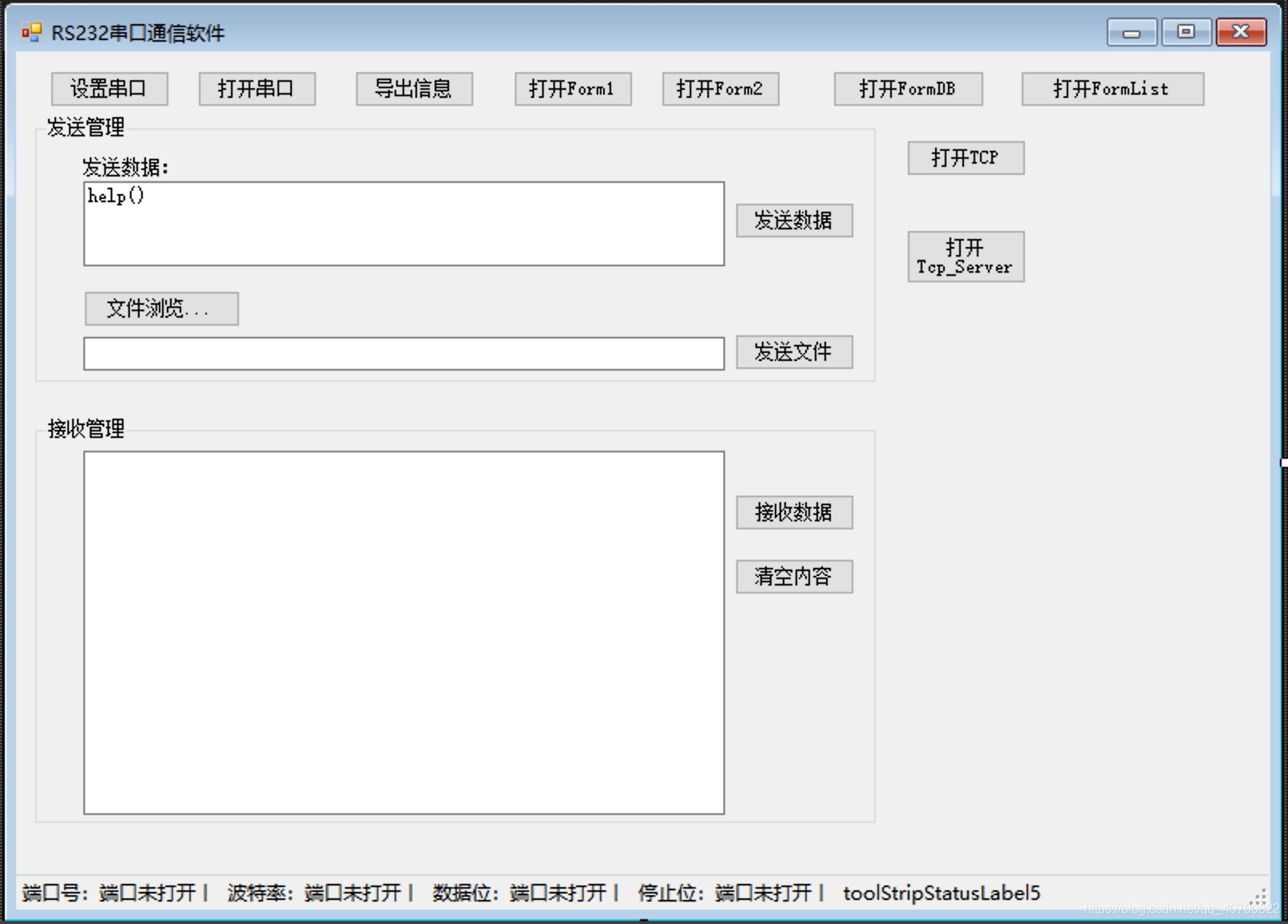This screenshot has width=1288, height=924.
Task: Click the resize grip in status bar corner
Action: click(x=1260, y=897)
